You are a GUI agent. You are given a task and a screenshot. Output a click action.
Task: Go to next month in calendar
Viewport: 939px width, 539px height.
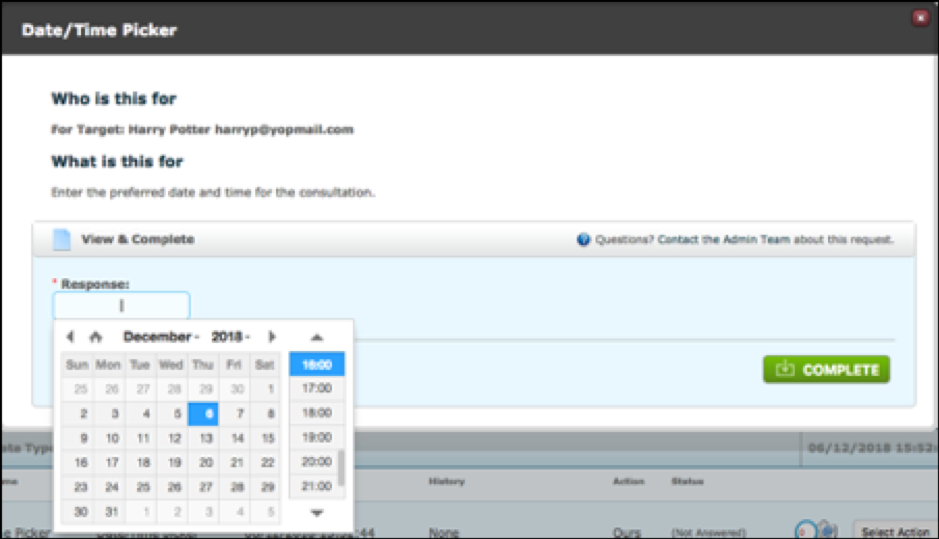(x=272, y=337)
